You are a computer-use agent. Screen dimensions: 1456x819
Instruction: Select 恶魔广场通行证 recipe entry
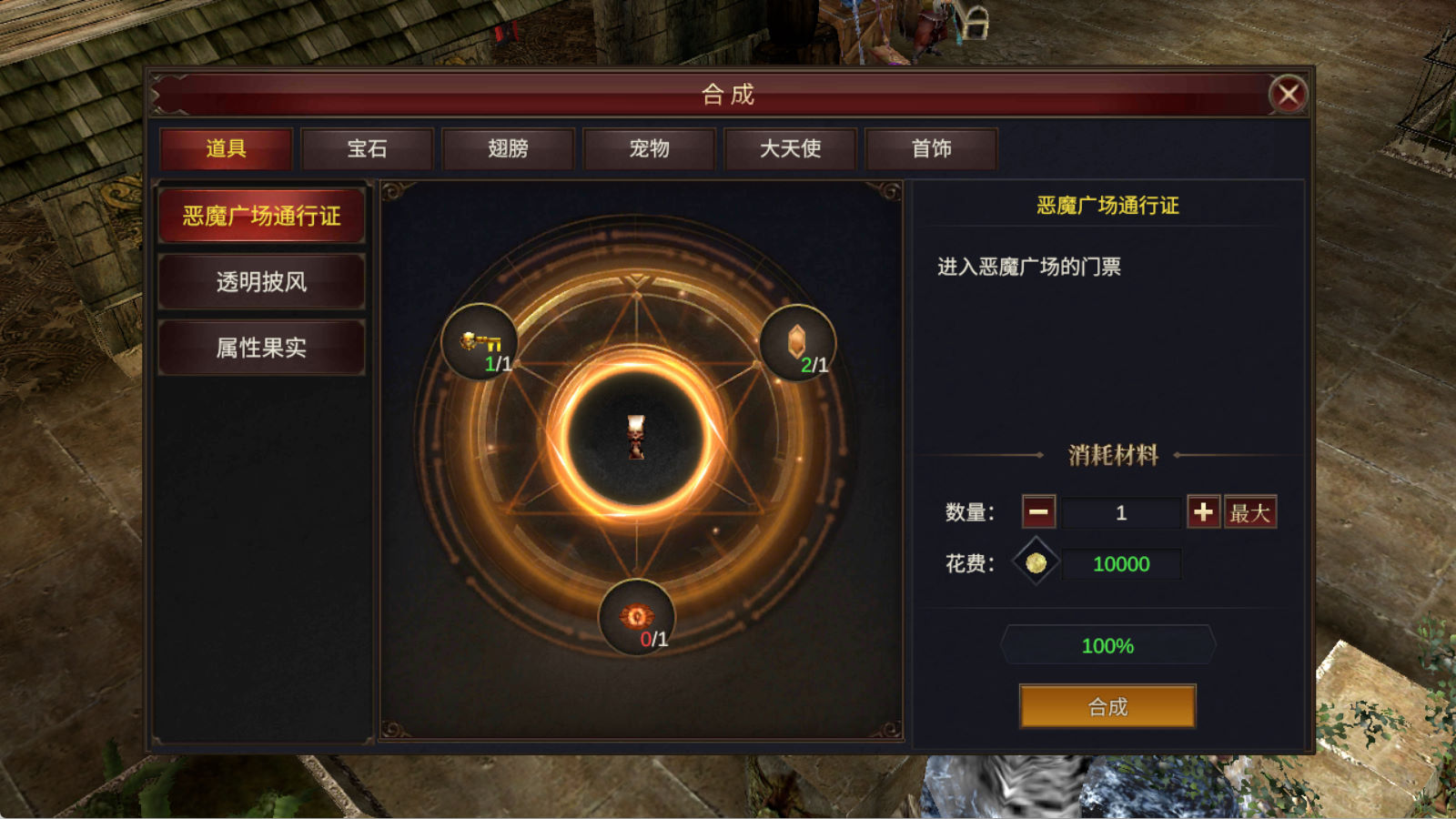pyautogui.click(x=262, y=216)
